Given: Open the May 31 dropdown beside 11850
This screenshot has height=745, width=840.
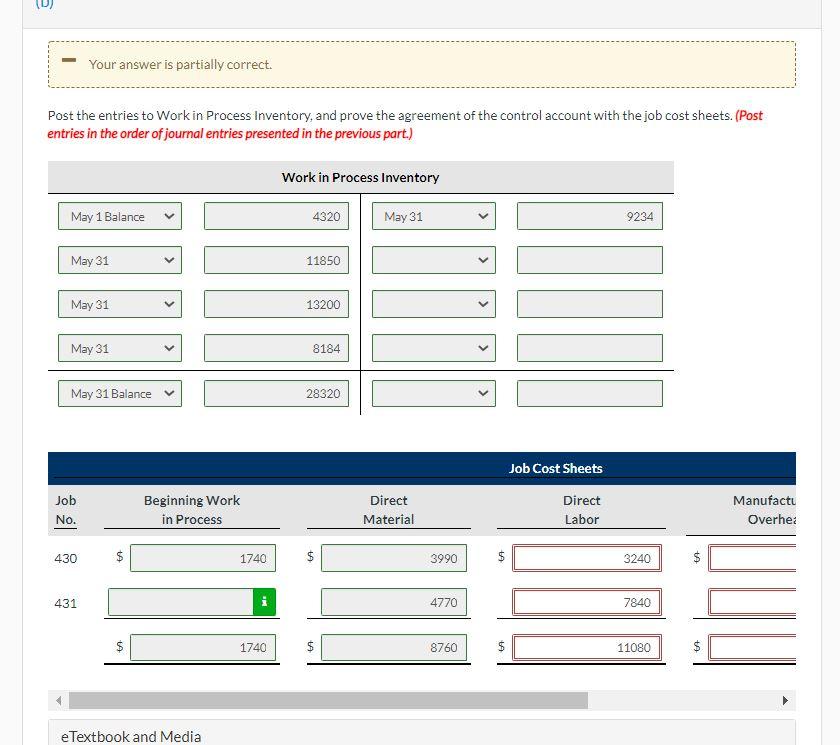Looking at the screenshot, I should (x=120, y=260).
